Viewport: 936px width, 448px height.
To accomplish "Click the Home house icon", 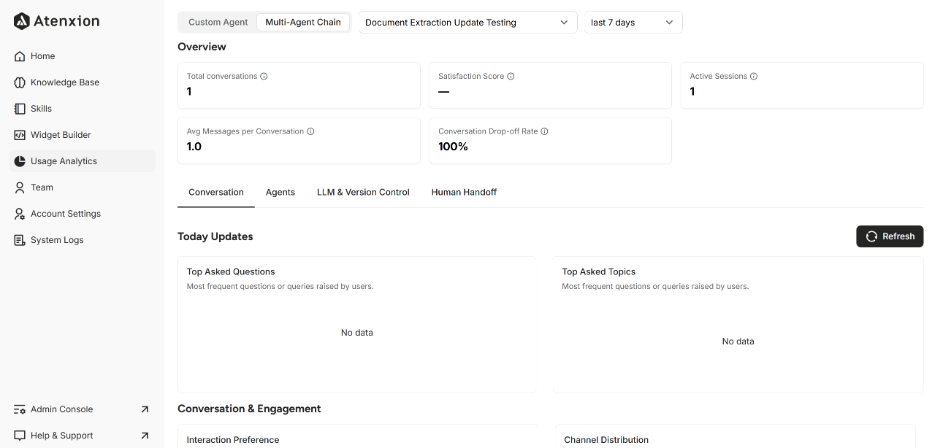I will pos(19,56).
